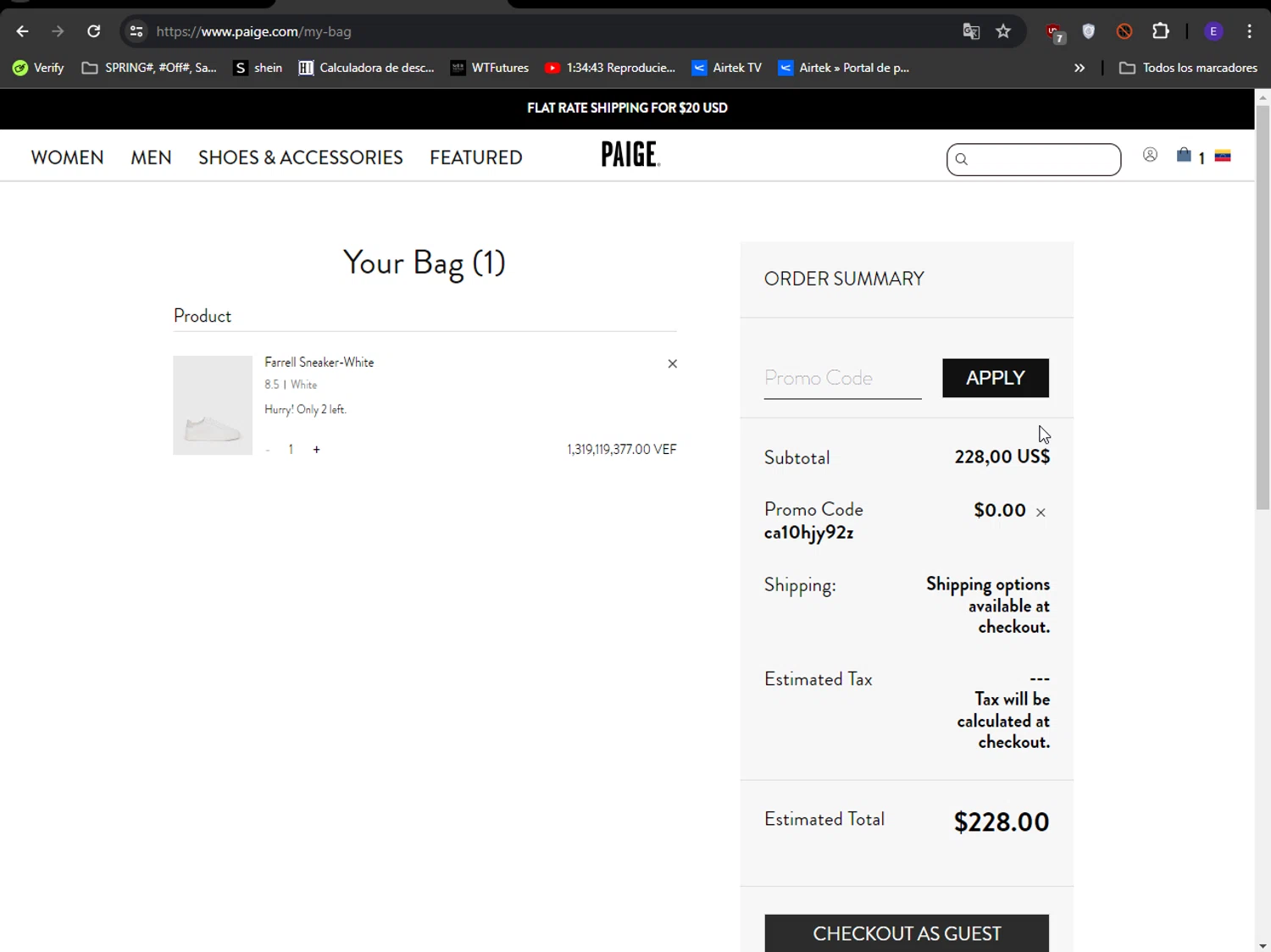Click the page vertical scrollbar thumb
This screenshot has height=952, width=1271.
click(1263, 307)
